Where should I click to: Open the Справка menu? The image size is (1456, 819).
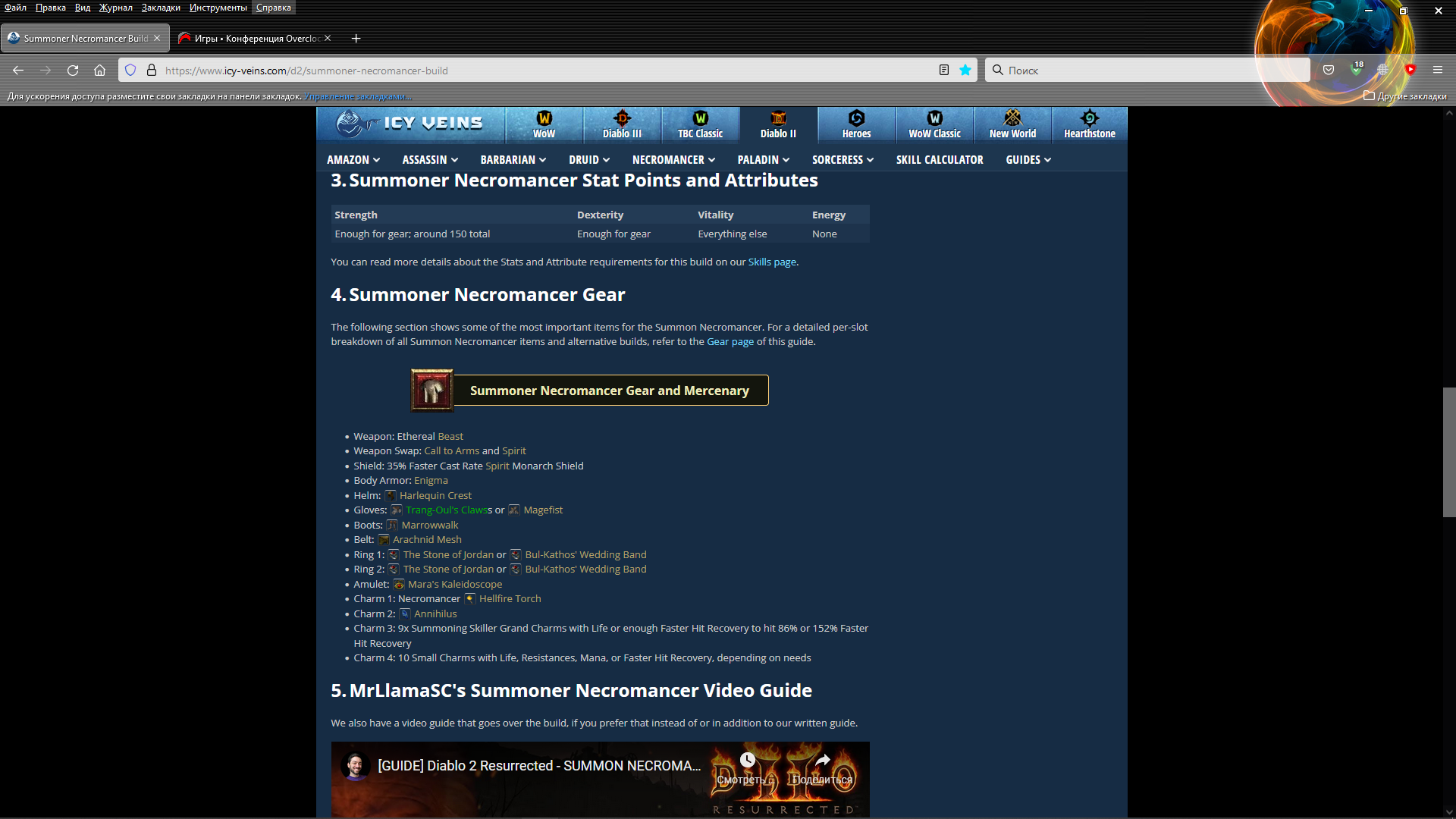[x=274, y=8]
